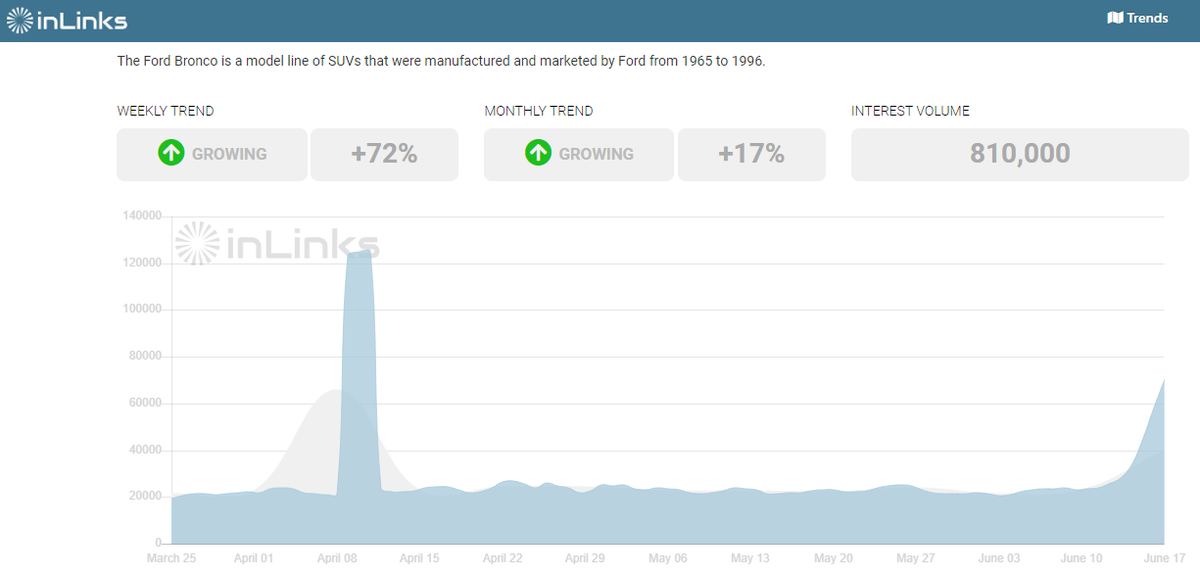Click the April 15 x-axis label
Screen dimensions: 1200x576
pos(419,558)
